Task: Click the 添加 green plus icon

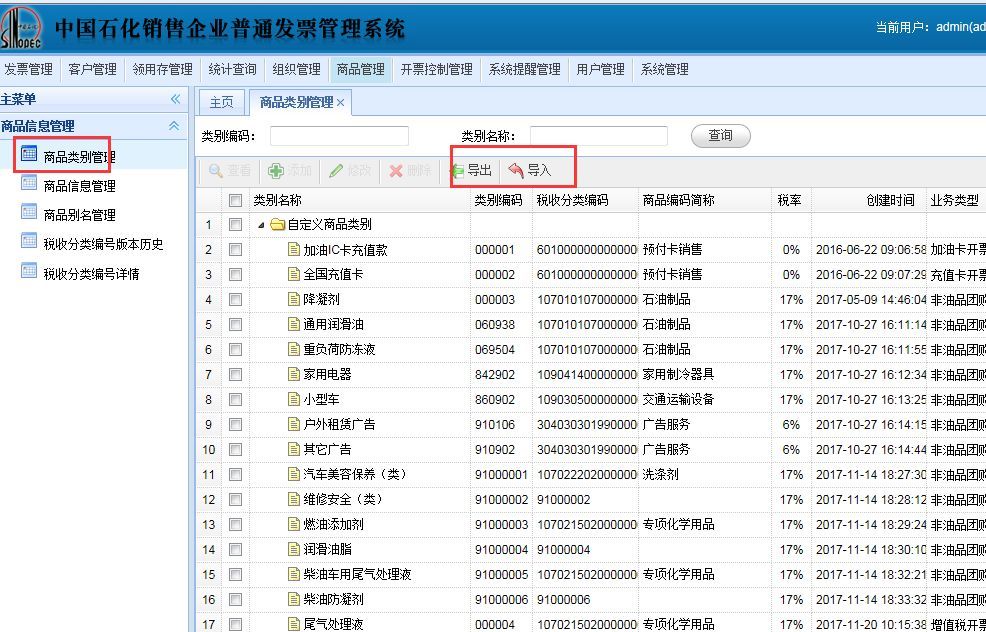Action: (x=275, y=170)
